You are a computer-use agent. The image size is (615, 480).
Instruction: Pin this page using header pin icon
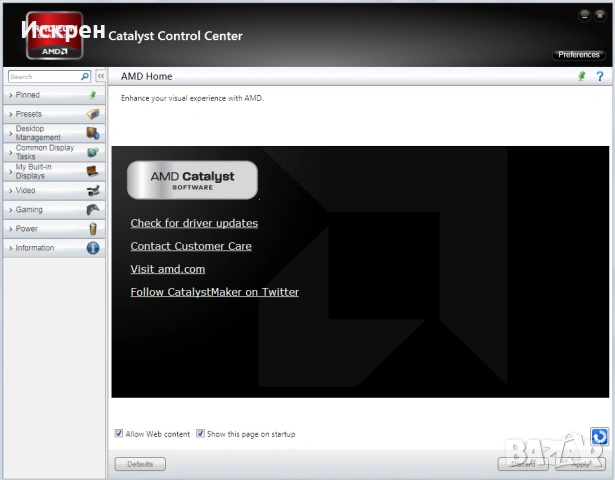click(x=582, y=76)
